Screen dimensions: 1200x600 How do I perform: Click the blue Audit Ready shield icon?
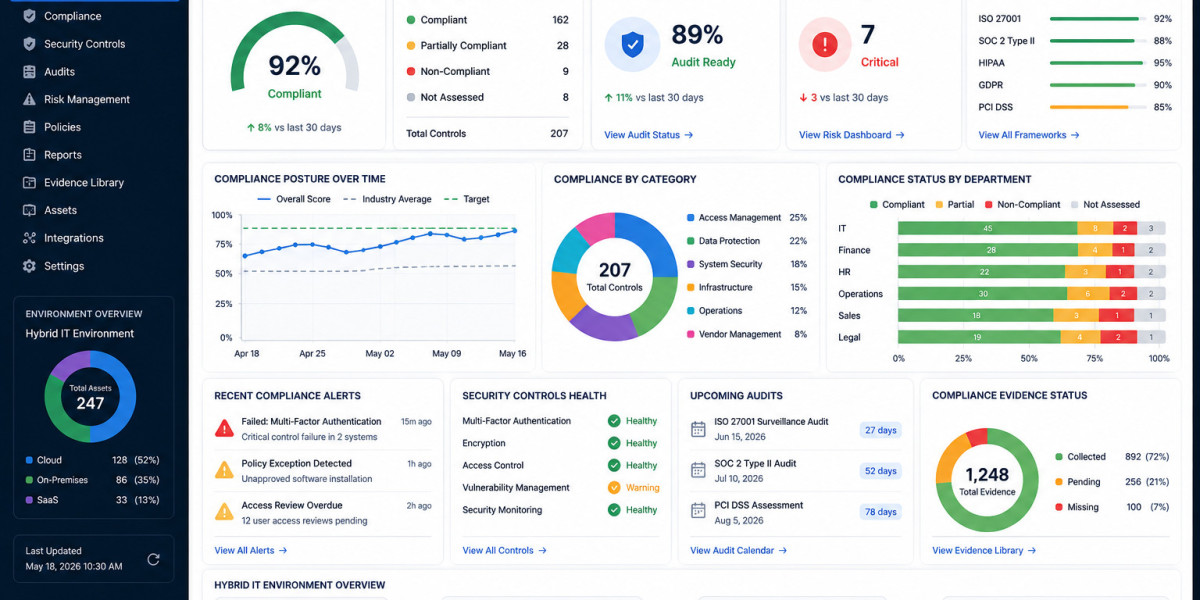coord(632,45)
